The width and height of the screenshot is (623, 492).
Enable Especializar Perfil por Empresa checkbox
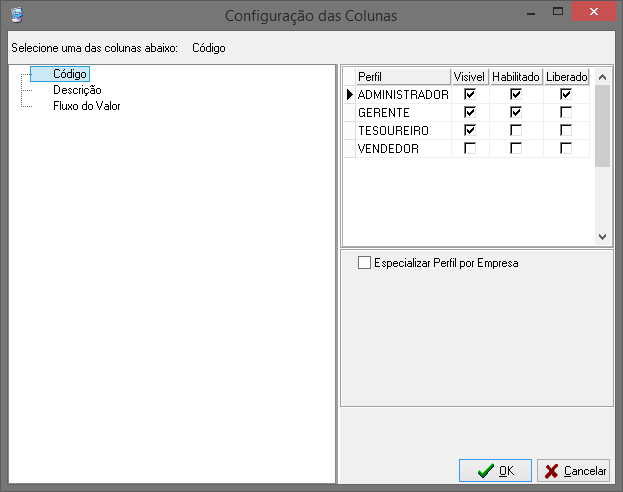[x=364, y=263]
